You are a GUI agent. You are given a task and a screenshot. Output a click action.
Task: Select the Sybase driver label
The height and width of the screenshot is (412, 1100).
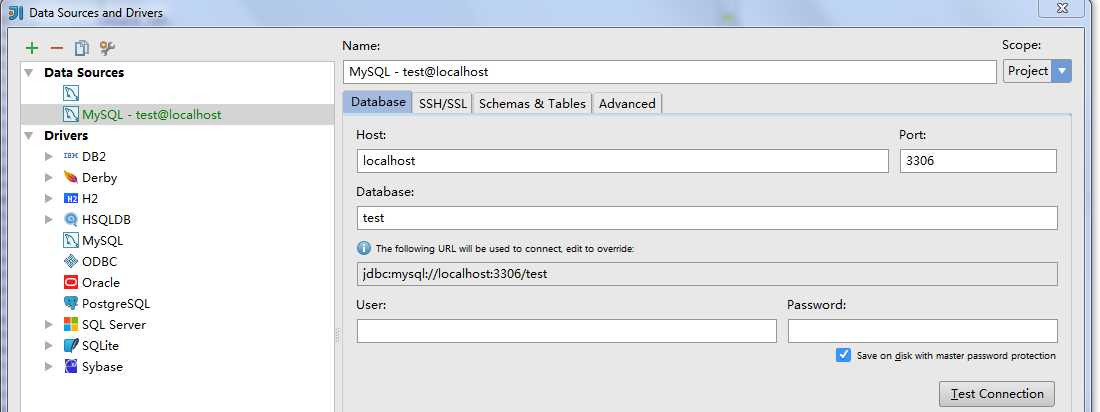pyautogui.click(x=102, y=367)
